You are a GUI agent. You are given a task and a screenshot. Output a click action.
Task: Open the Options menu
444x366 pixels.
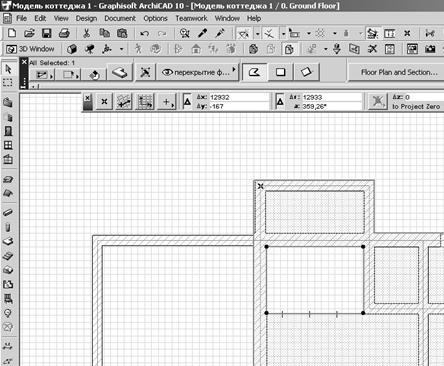(x=155, y=18)
